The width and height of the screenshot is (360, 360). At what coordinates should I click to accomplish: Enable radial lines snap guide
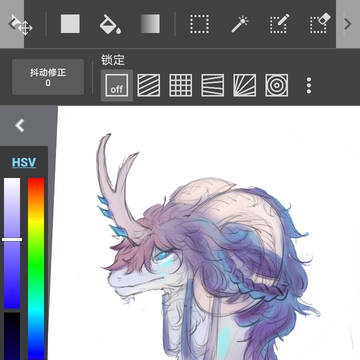point(245,85)
